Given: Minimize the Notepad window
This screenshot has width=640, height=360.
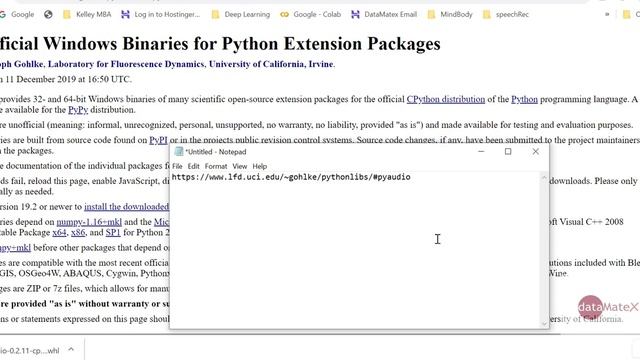Looking at the screenshot, I should (x=481, y=151).
